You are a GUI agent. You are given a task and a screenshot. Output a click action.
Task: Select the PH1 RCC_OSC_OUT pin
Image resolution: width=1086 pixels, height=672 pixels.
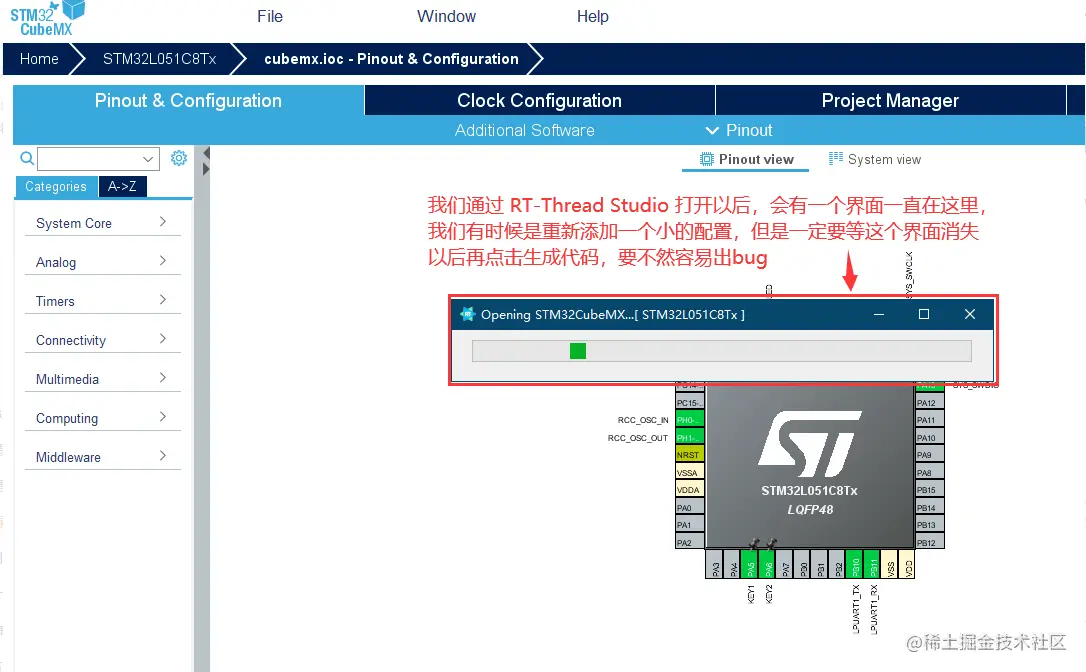689,437
